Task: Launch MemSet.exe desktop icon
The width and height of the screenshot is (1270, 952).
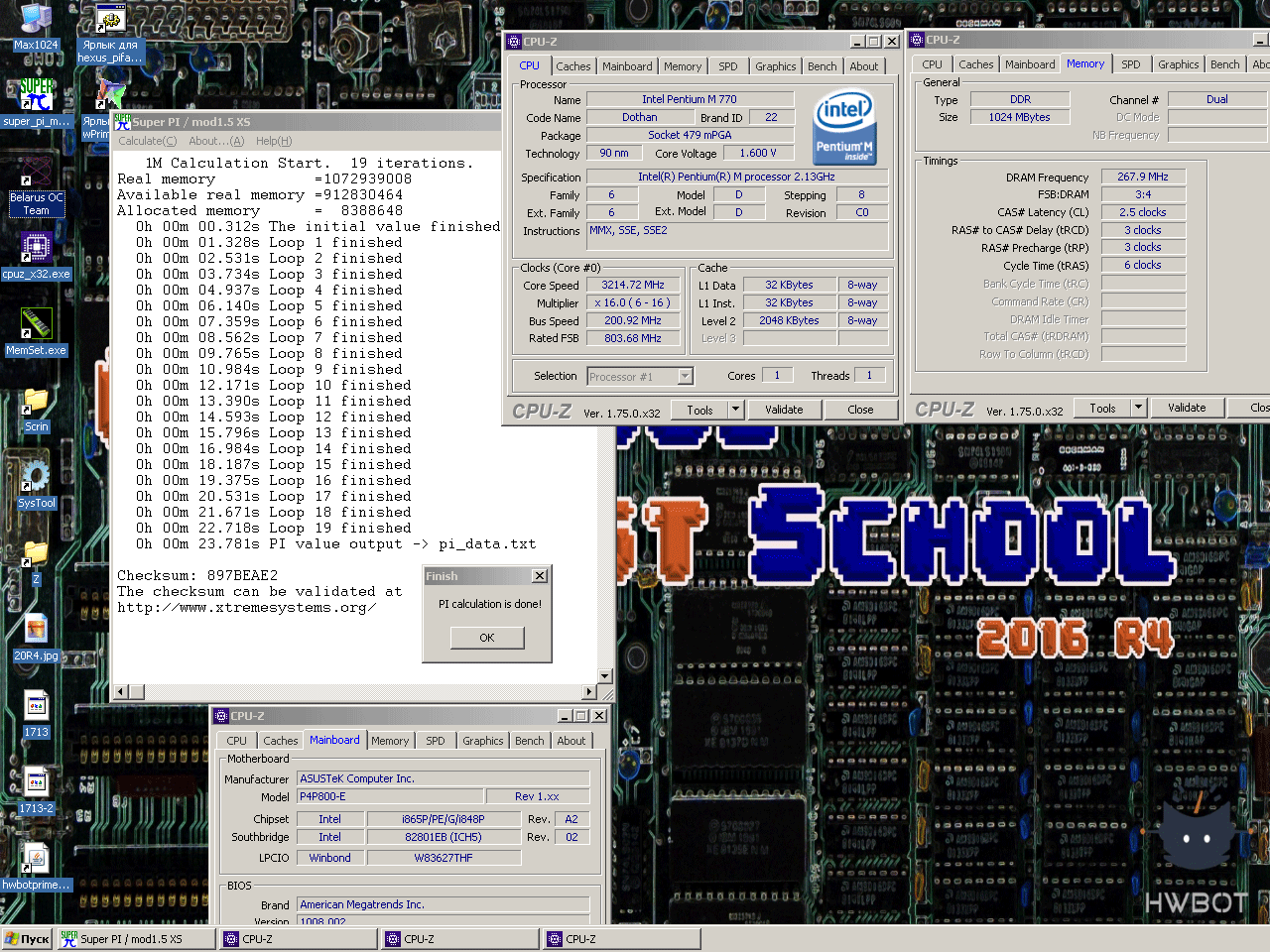Action: (x=36, y=323)
